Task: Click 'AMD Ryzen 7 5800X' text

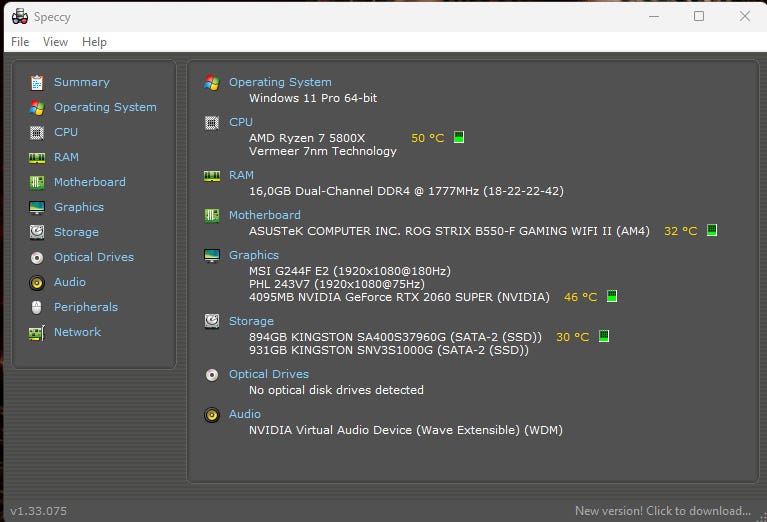Action: coord(307,138)
